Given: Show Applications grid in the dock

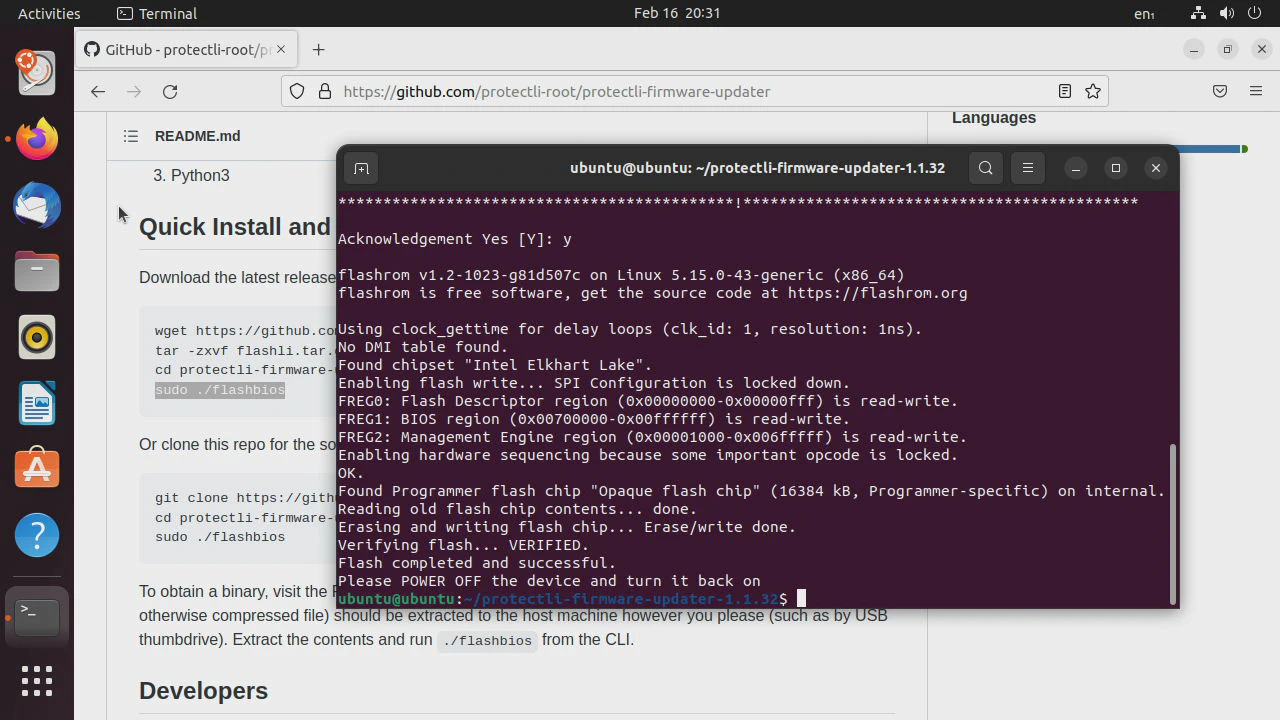Looking at the screenshot, I should [37, 681].
